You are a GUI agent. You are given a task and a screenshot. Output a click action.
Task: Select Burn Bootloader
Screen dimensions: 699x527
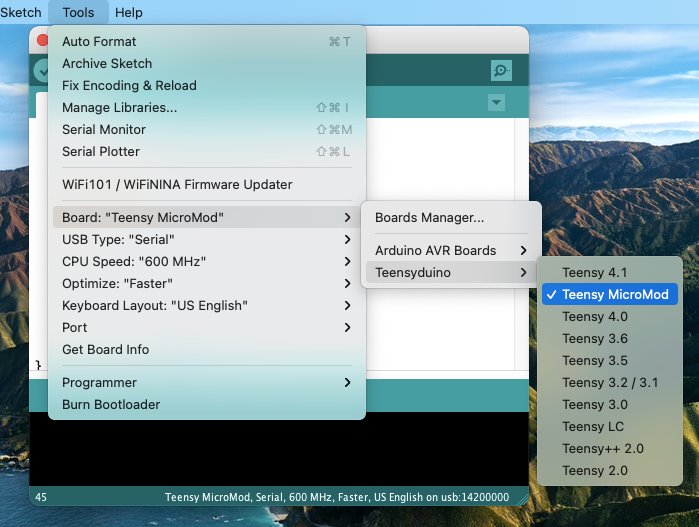(x=207, y=404)
